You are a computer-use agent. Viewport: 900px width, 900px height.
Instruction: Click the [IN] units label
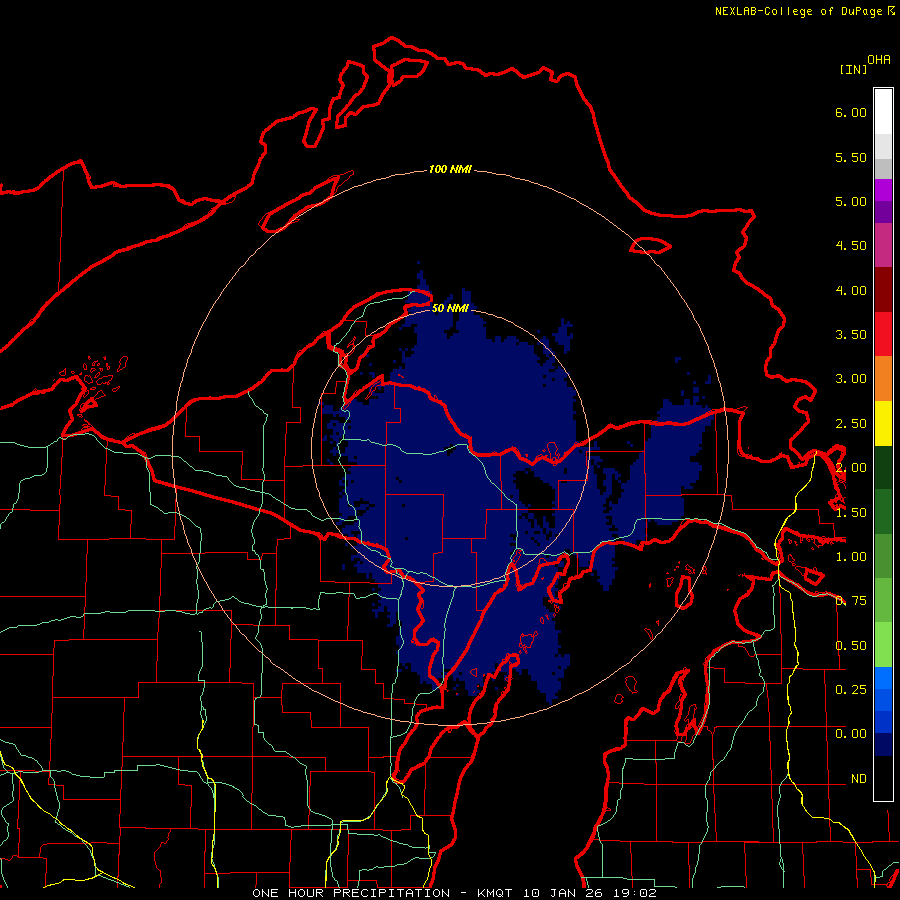point(853,69)
